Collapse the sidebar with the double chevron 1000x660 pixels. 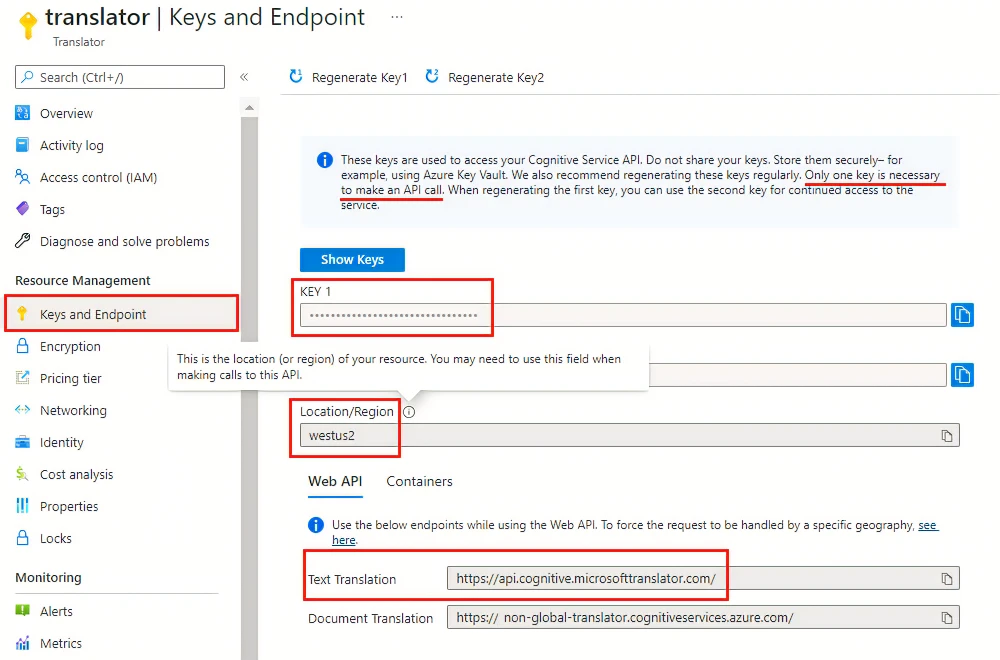(x=244, y=77)
